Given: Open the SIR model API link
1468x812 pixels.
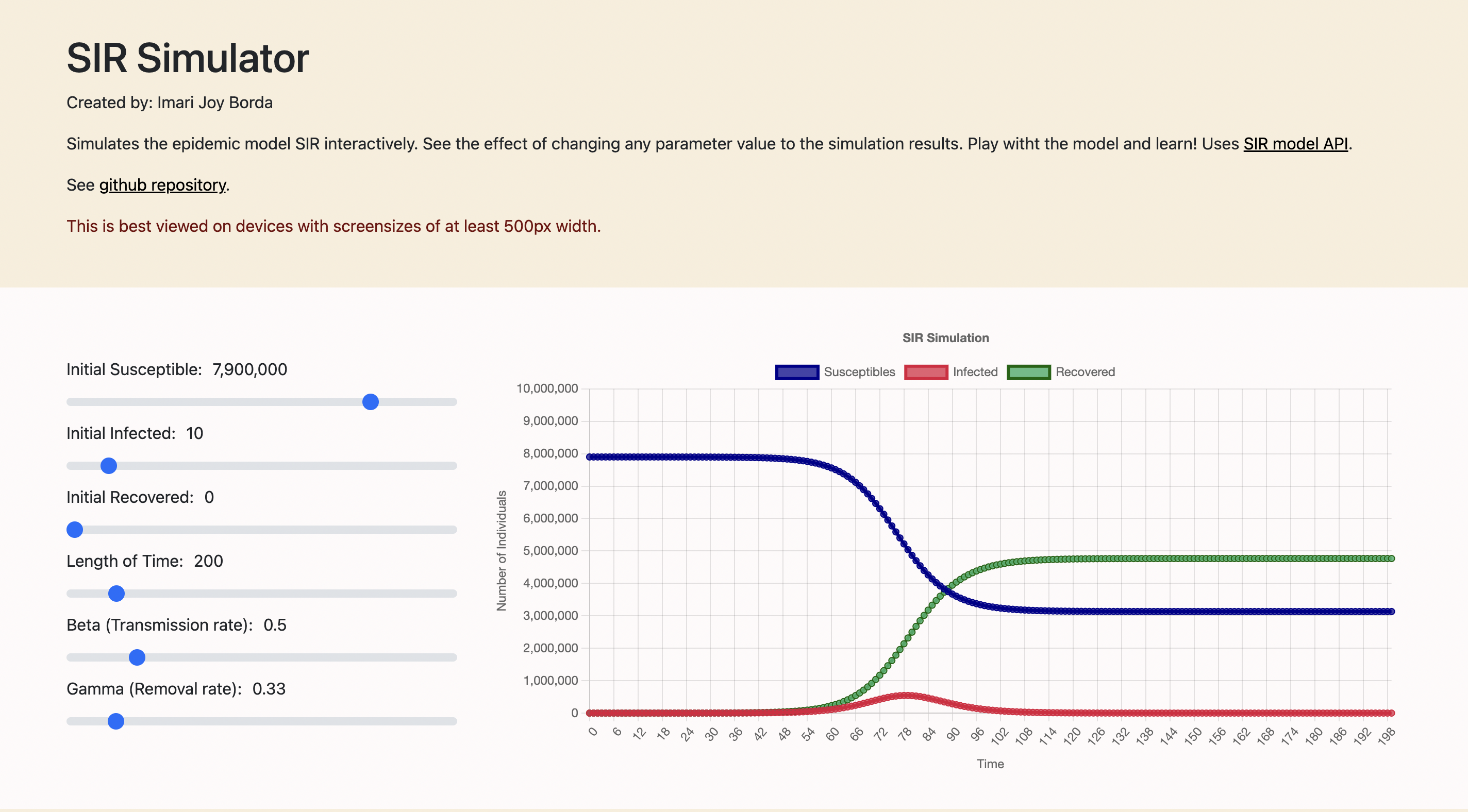Looking at the screenshot, I should 1295,144.
